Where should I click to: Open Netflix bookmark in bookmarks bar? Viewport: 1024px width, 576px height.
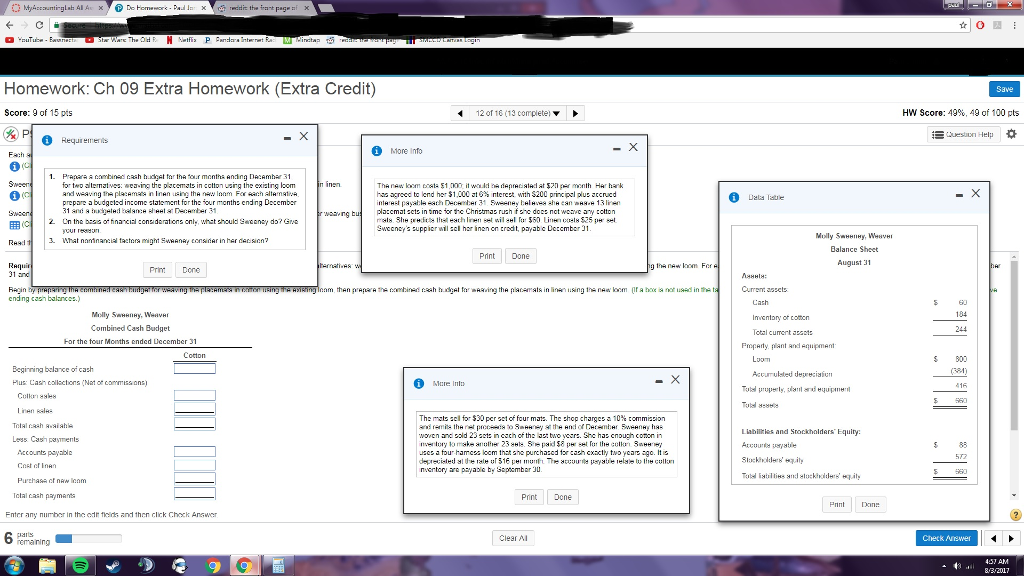(x=182, y=40)
